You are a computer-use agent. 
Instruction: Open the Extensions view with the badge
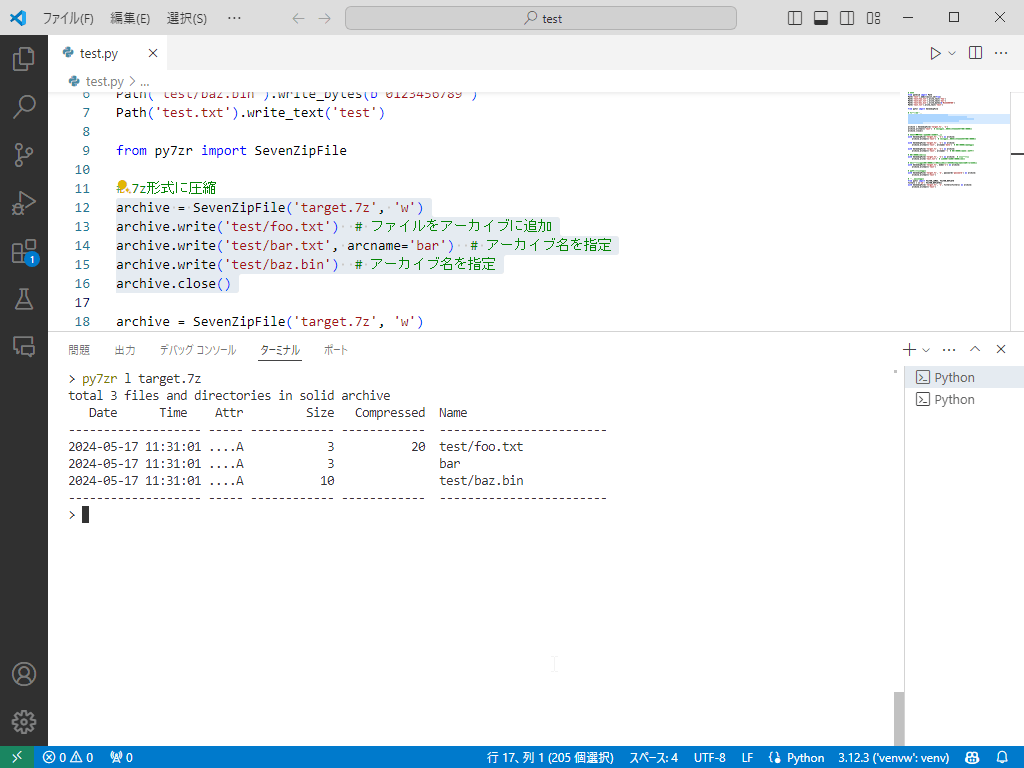pos(24,251)
